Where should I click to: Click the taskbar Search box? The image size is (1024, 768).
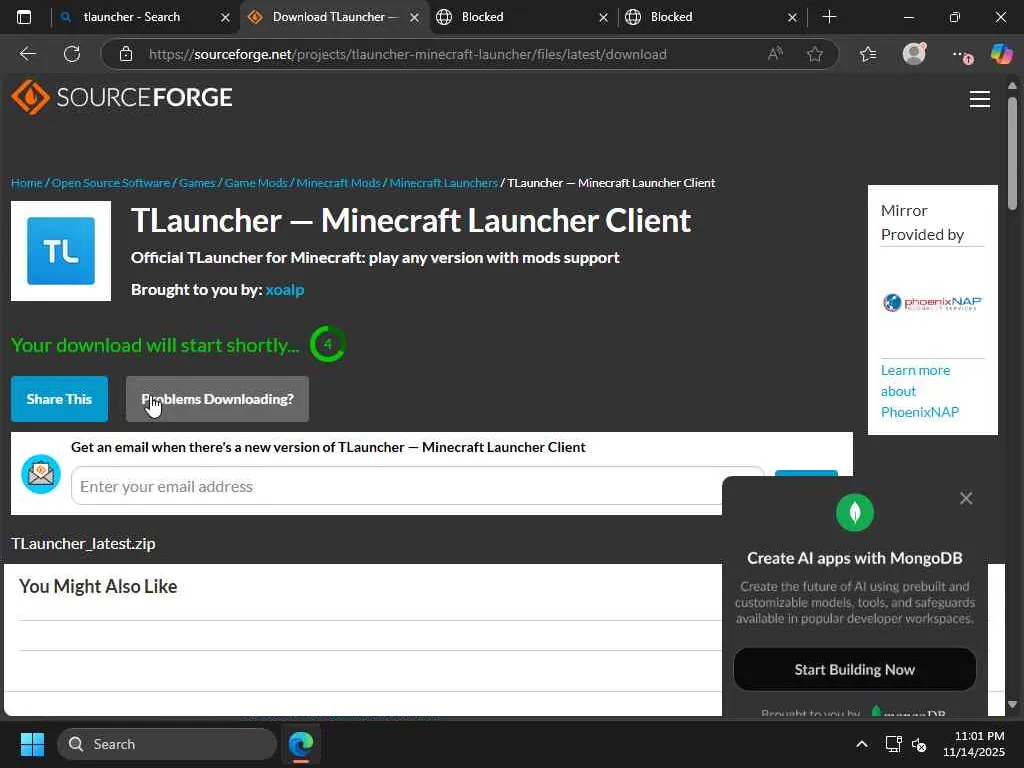tap(167, 744)
